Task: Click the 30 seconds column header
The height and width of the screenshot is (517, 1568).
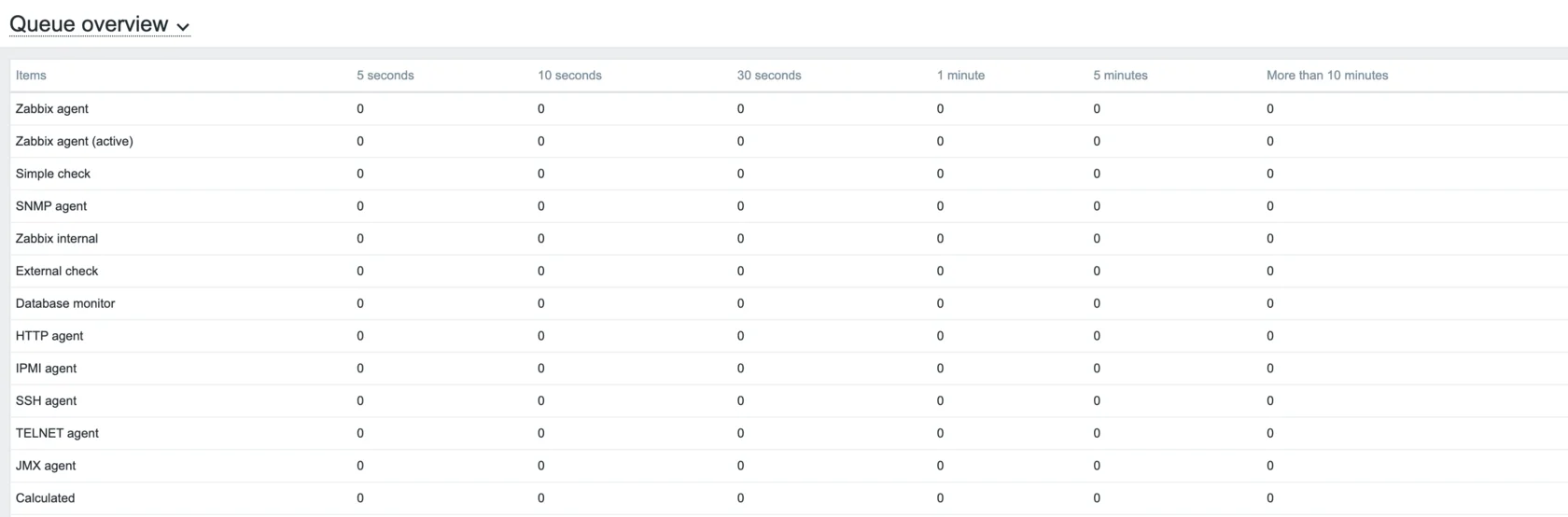Action: (x=769, y=76)
